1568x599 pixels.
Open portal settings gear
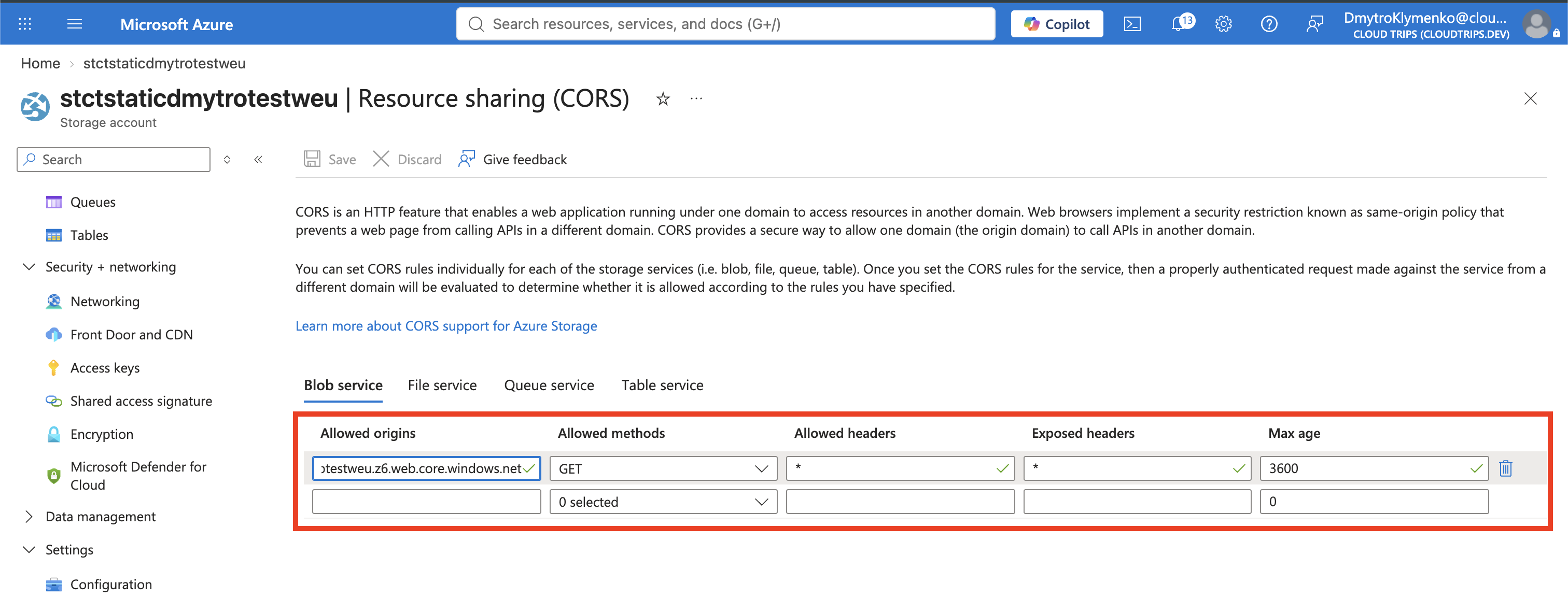1224,24
